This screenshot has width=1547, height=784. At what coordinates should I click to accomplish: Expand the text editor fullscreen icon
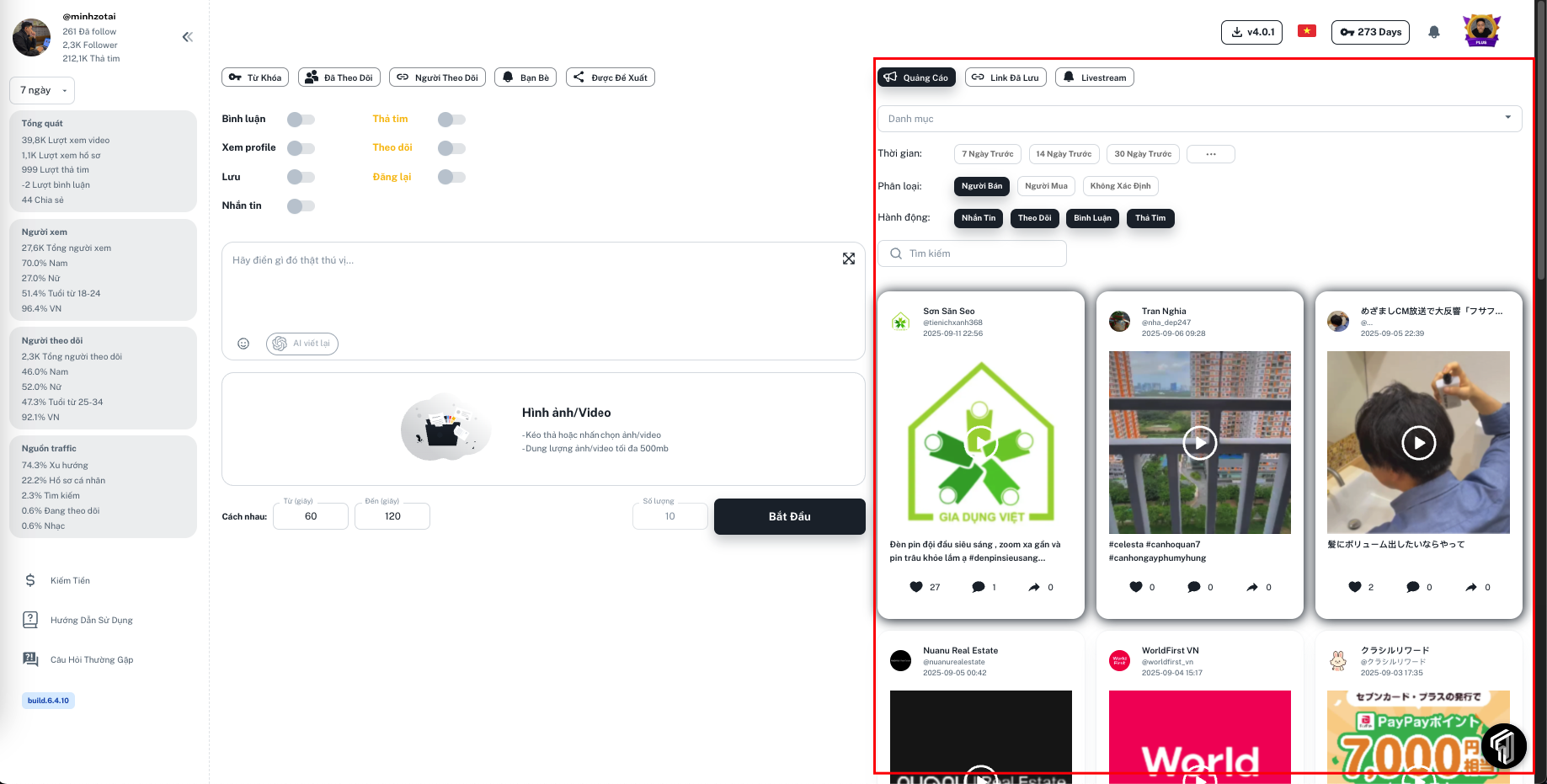[848, 259]
